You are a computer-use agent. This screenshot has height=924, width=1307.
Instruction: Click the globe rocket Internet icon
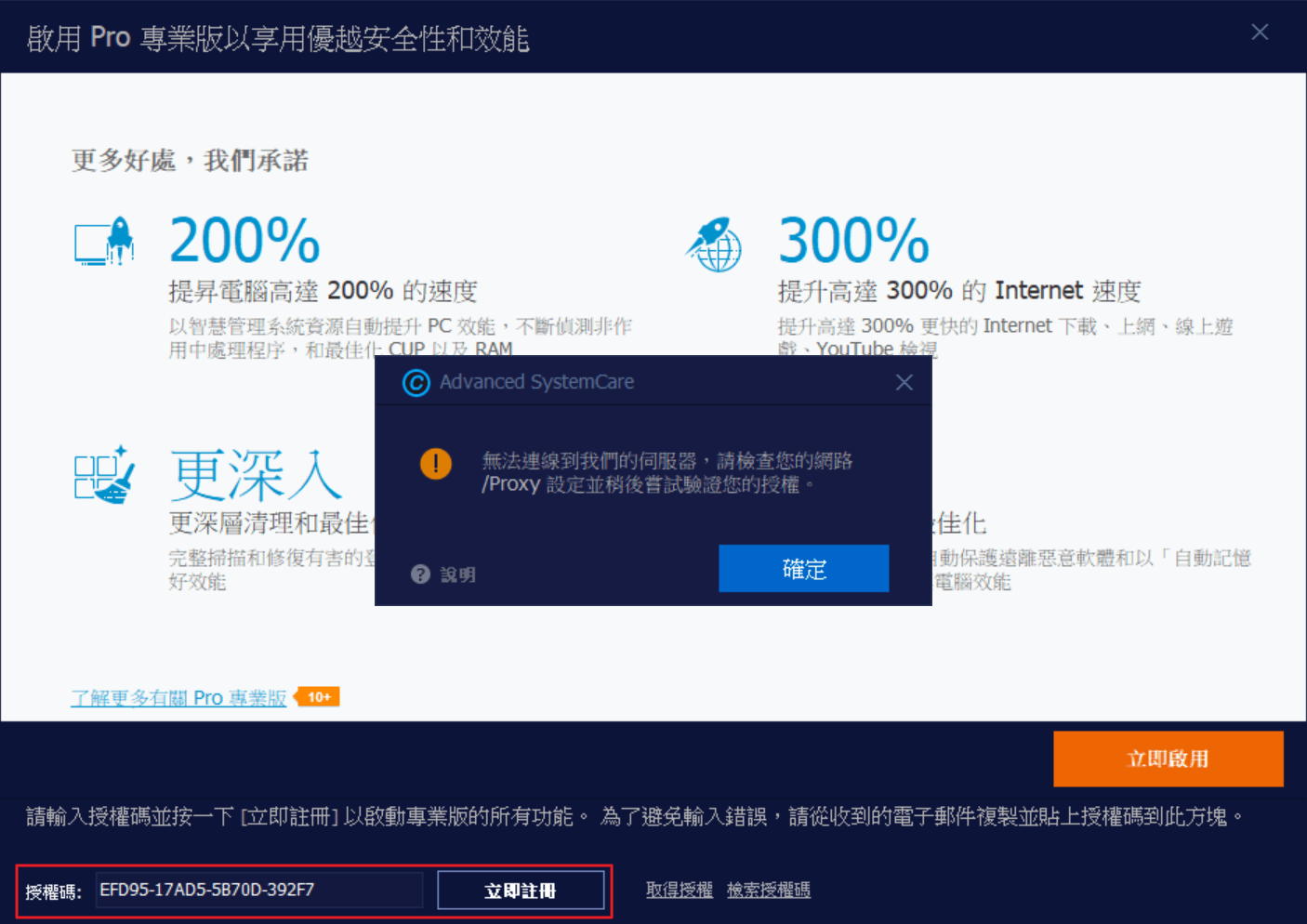pyautogui.click(x=714, y=244)
